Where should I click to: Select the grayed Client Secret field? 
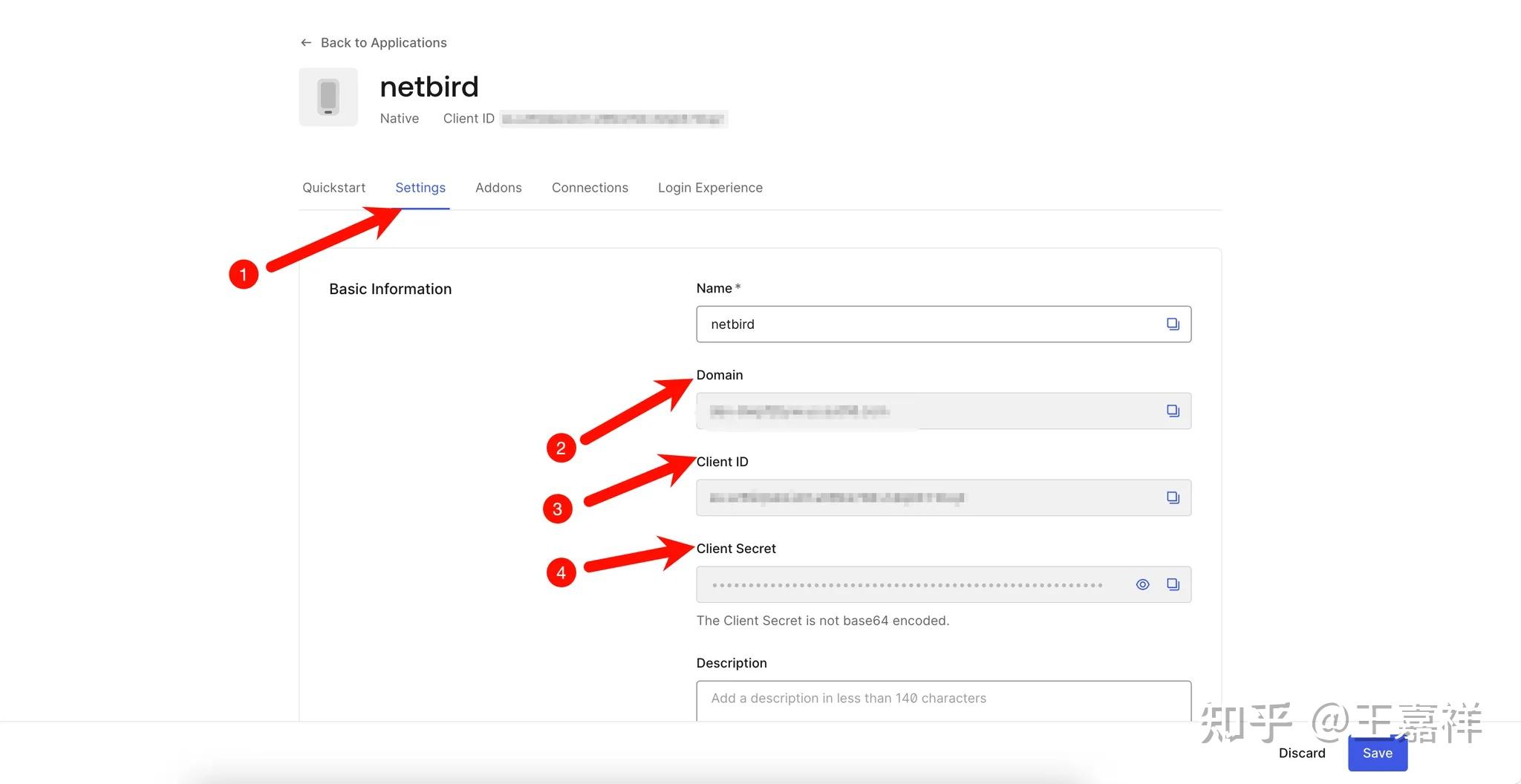click(891, 584)
